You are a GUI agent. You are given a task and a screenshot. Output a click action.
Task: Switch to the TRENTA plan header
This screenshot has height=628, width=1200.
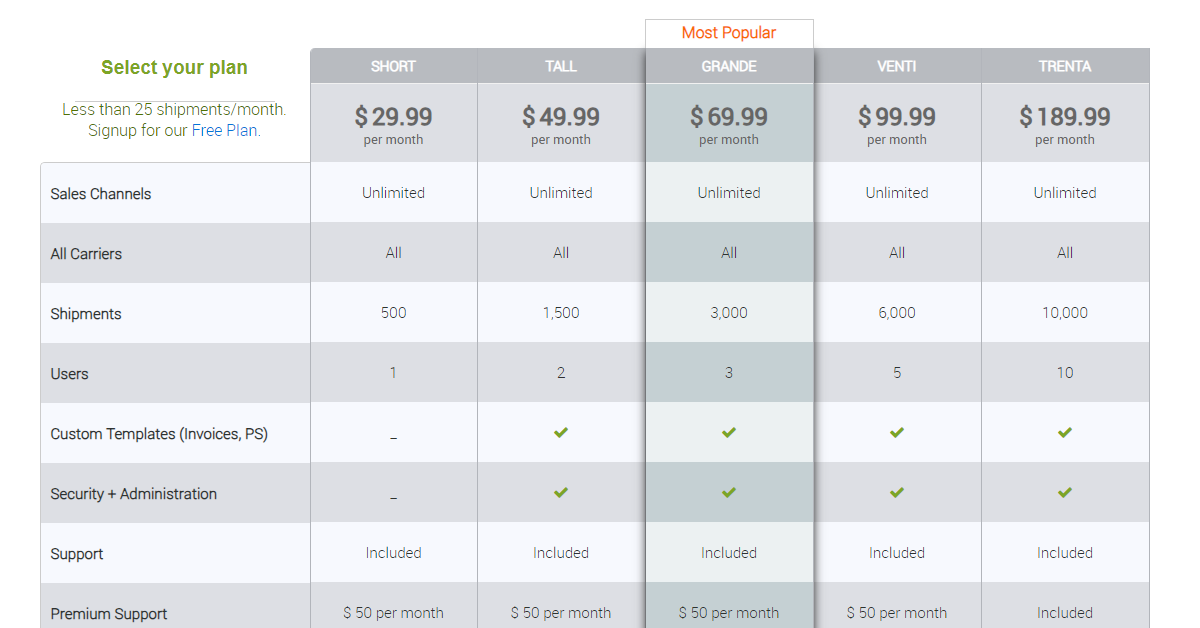[1065, 66]
